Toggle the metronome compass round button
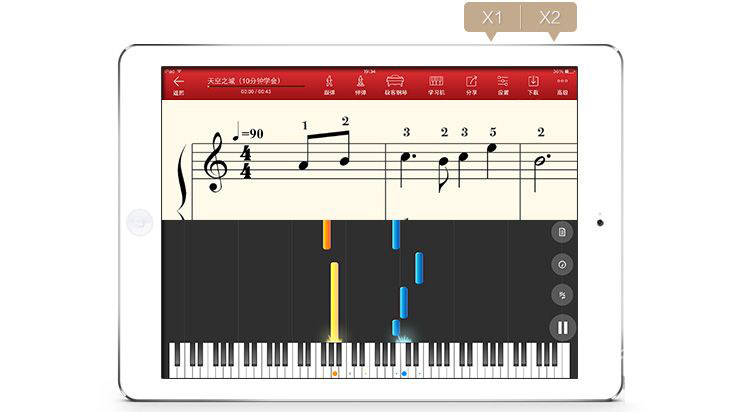The image size is (750, 412). (562, 264)
